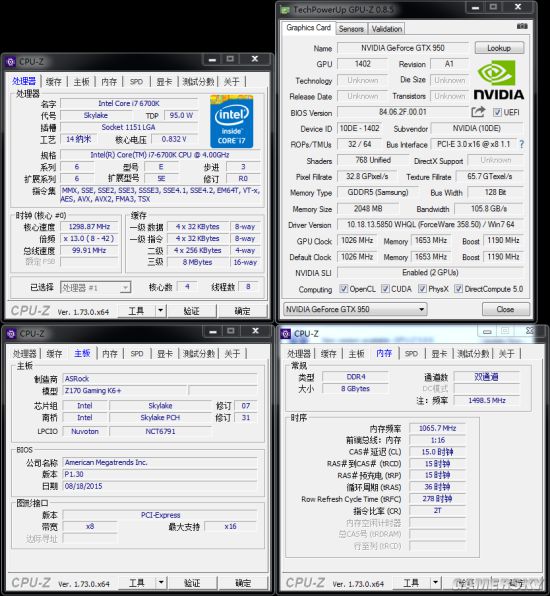Open 显卡 tab in memory CPU-Z window

(x=439, y=353)
